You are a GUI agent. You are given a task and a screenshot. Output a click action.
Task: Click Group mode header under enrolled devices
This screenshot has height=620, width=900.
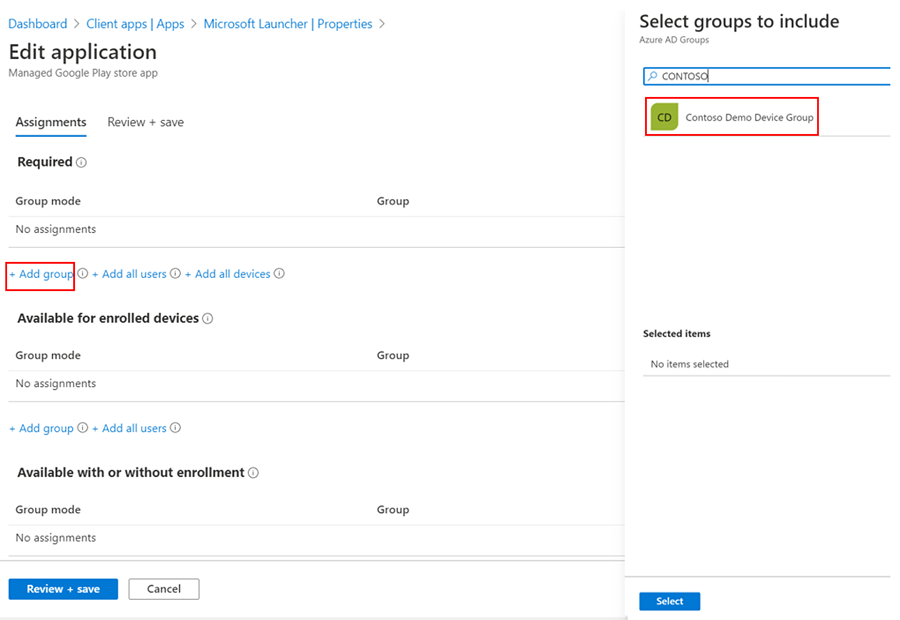point(48,356)
